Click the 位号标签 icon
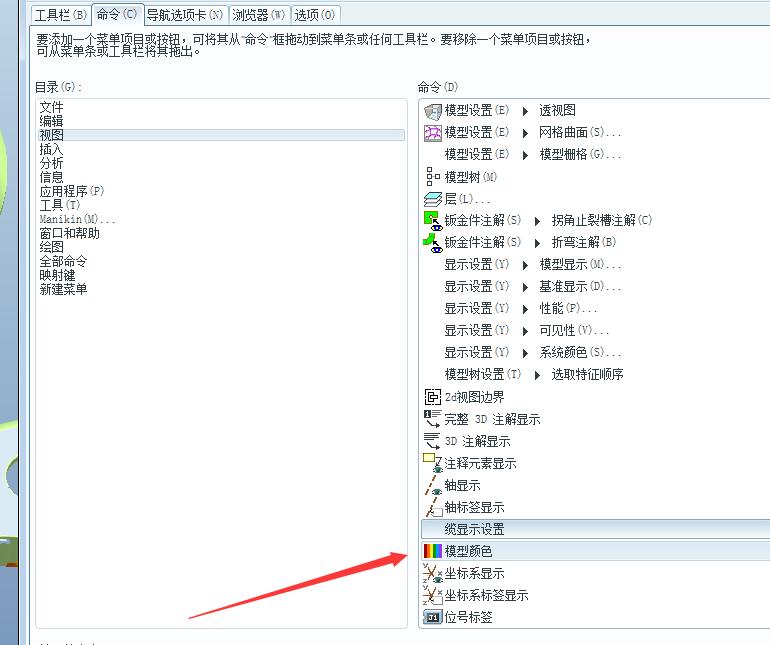 [433, 617]
